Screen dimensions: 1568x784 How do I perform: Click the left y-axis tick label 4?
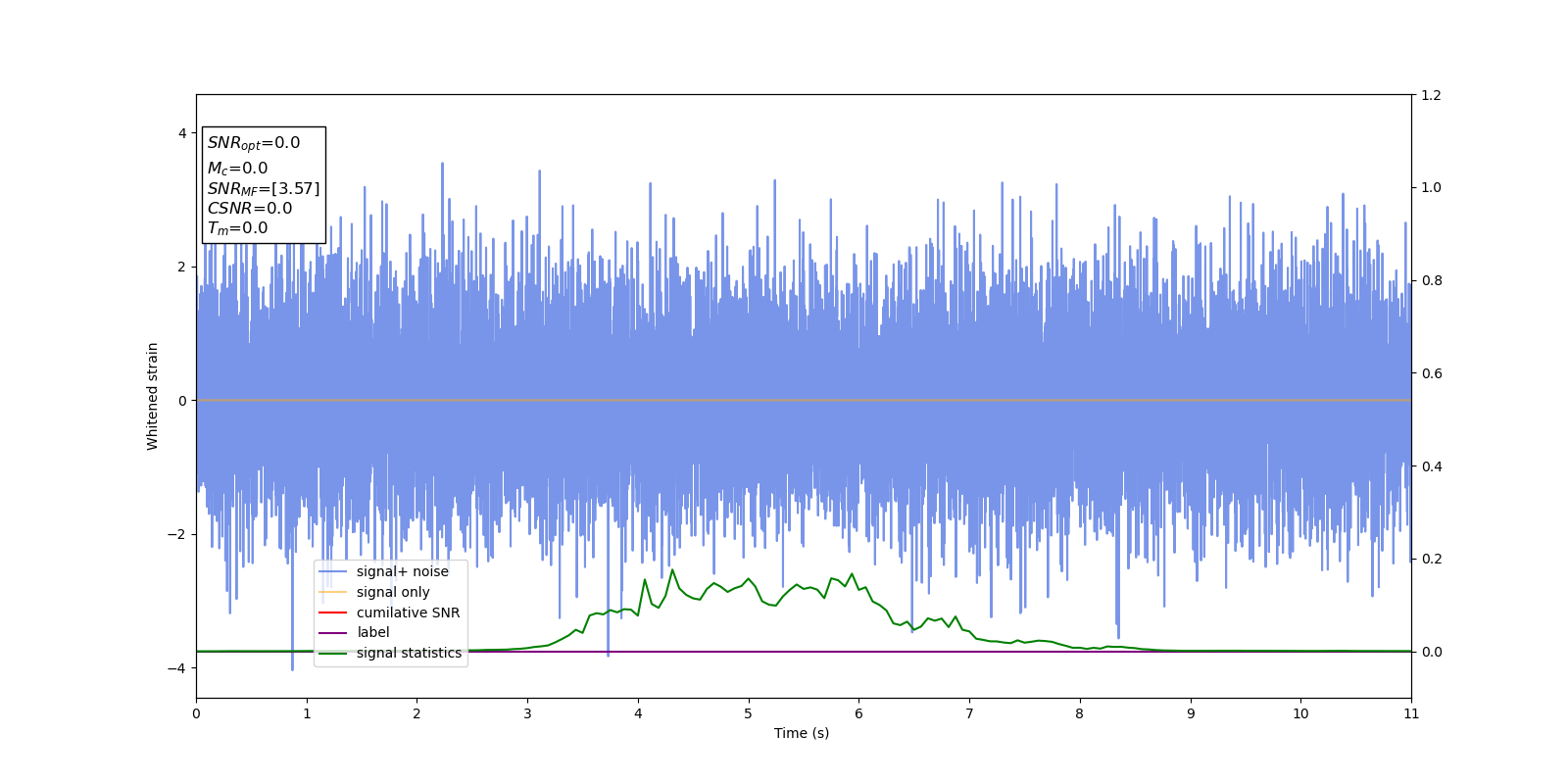pos(182,133)
